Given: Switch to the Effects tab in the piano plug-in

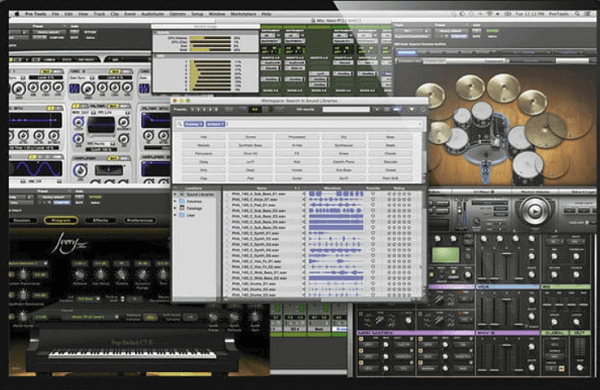Looking at the screenshot, I should (100, 220).
